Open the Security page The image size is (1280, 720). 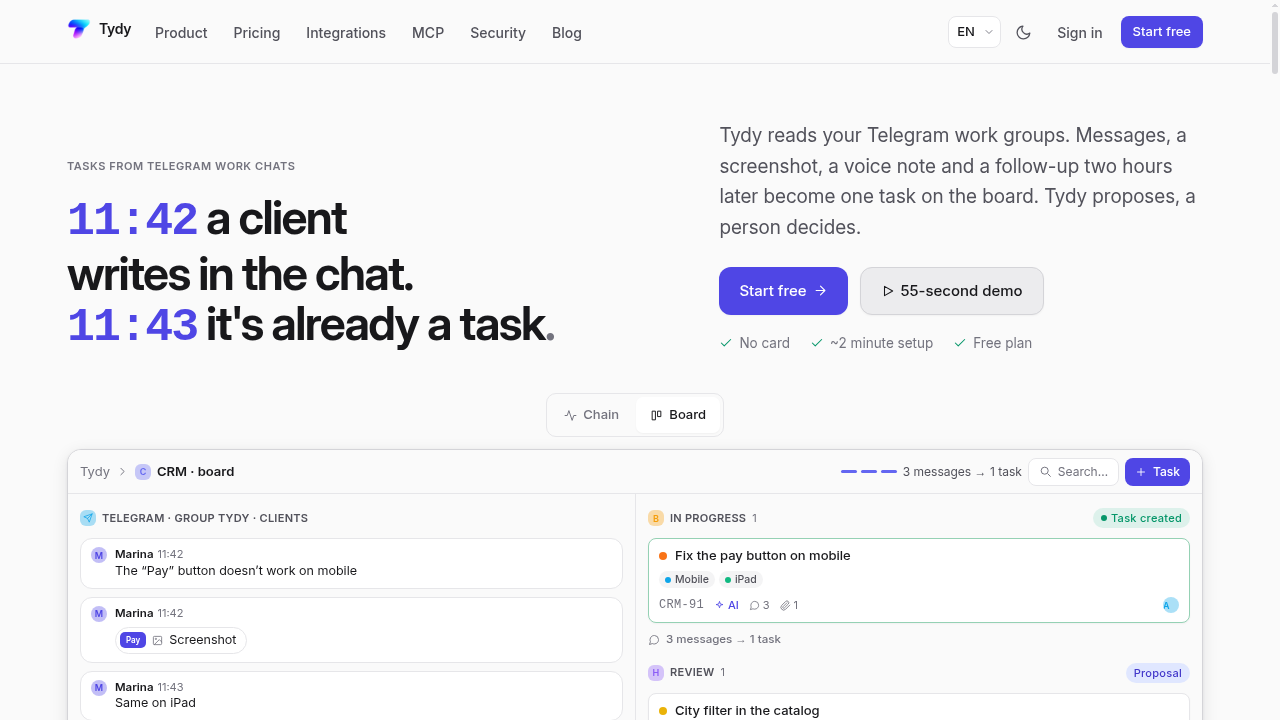(x=498, y=33)
